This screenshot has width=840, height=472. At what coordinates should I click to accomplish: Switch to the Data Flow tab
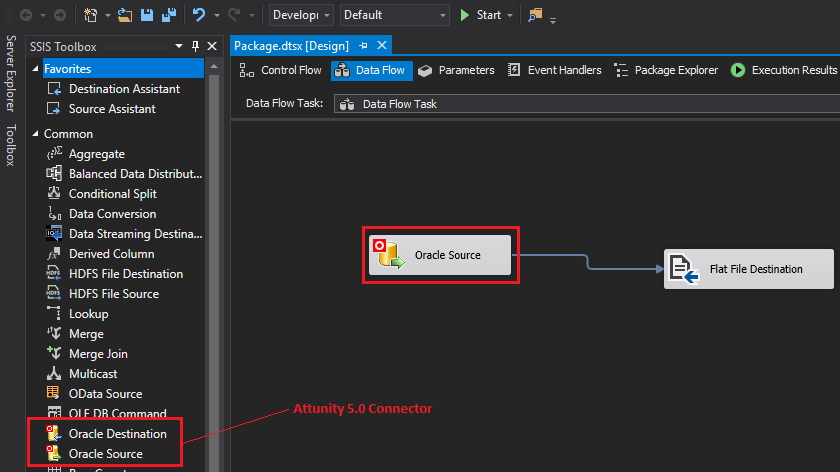tap(371, 70)
